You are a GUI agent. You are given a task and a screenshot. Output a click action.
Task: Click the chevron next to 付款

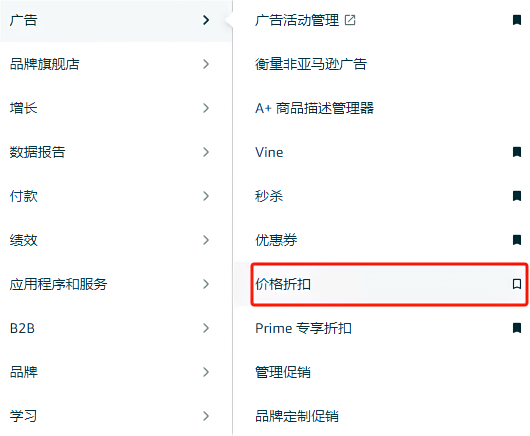[206, 196]
